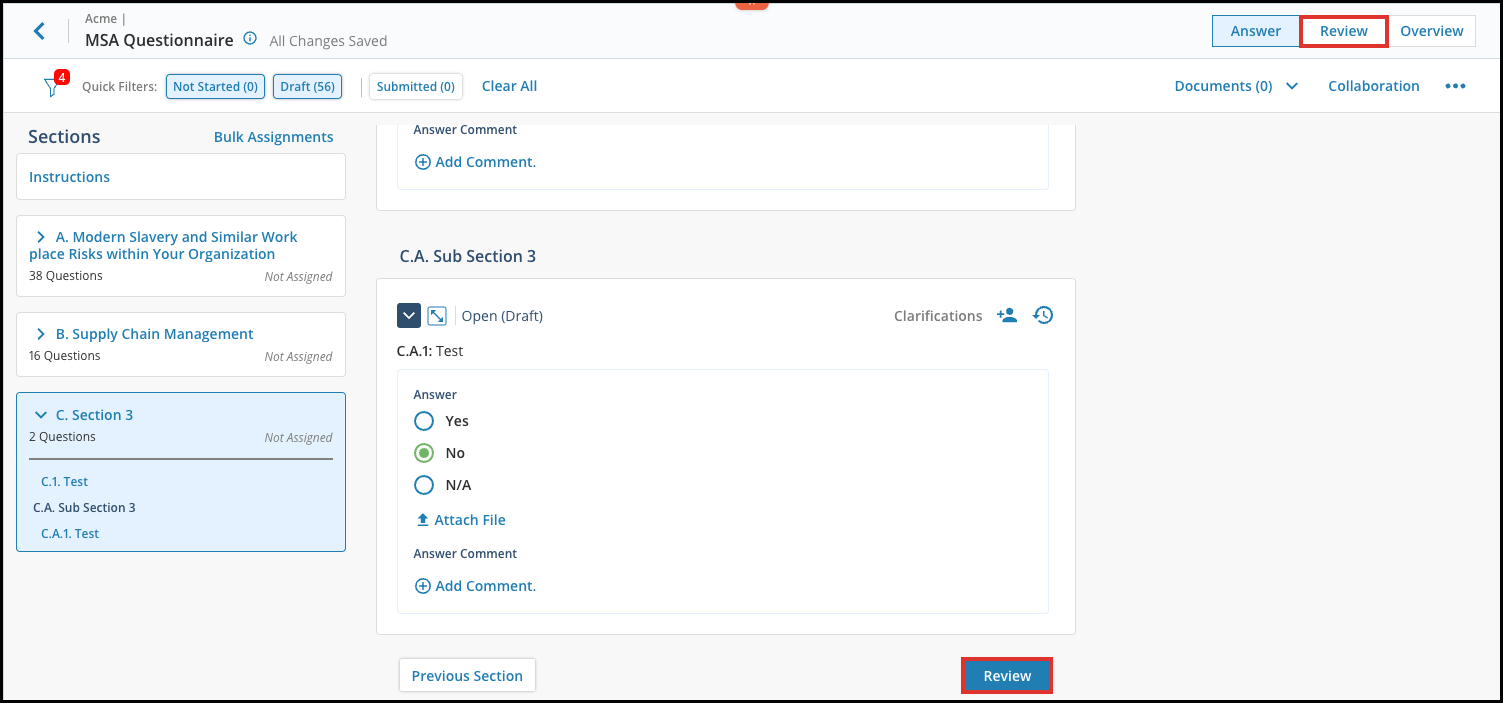Go to C.1. Test in sidebar
This screenshot has height=703, width=1503.
[65, 482]
